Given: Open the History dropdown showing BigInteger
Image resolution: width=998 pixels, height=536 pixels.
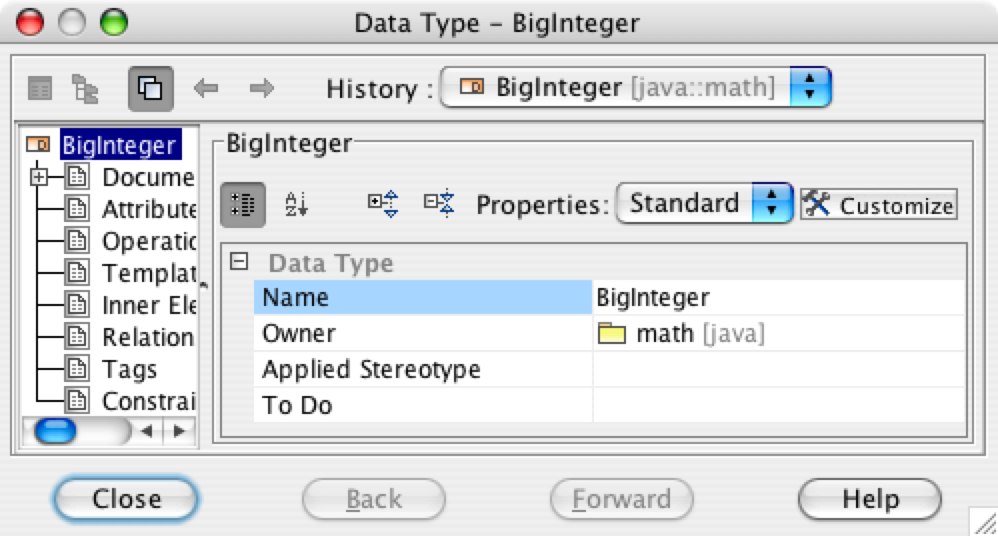Looking at the screenshot, I should 636,87.
